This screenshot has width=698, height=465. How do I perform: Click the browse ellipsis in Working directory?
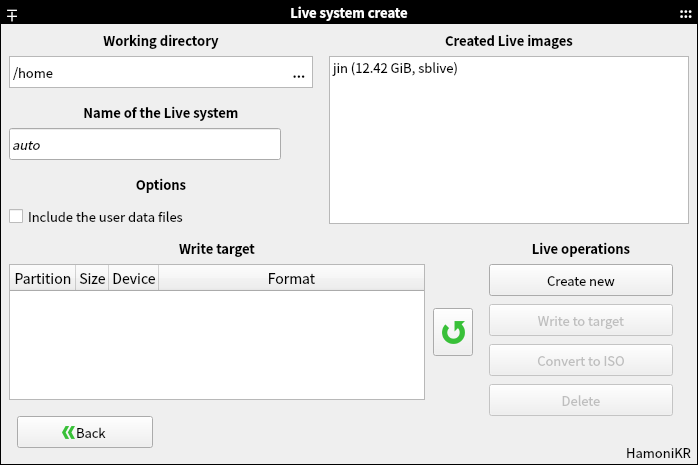pyautogui.click(x=299, y=74)
